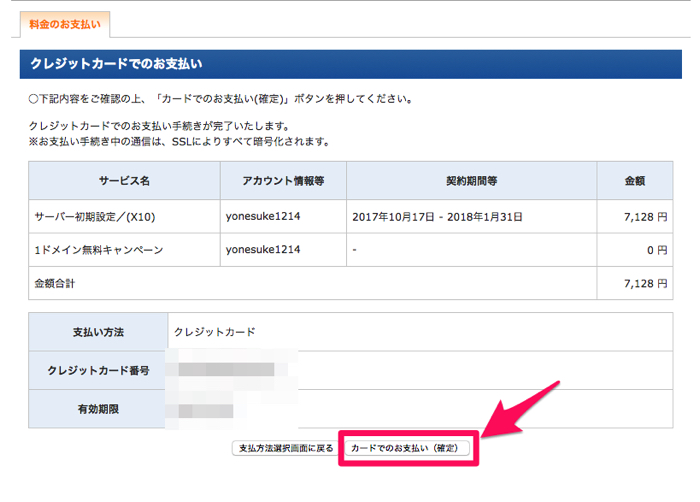Screen dimensions: 700x502
Task: Click the 金額合計 row label
Action: tap(55, 284)
